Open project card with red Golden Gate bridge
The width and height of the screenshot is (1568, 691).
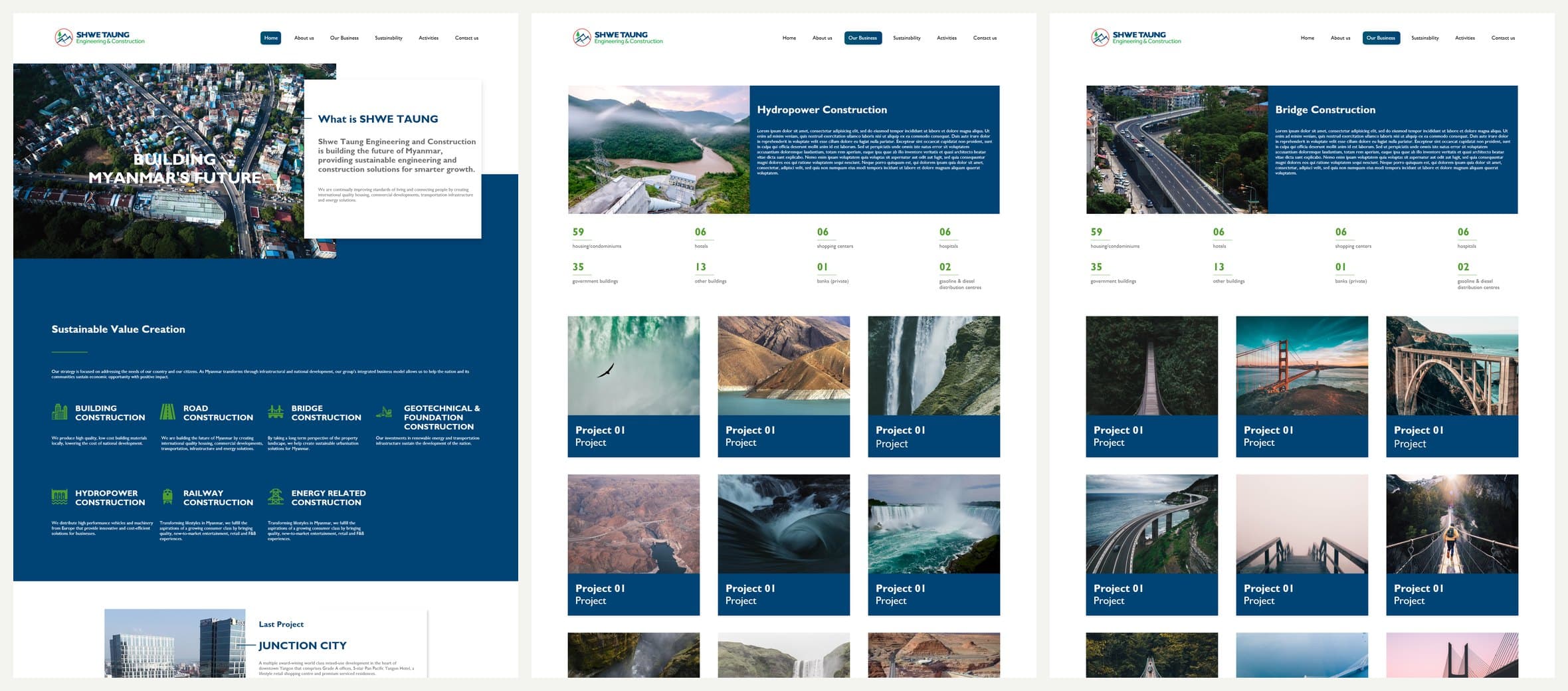pos(1302,387)
